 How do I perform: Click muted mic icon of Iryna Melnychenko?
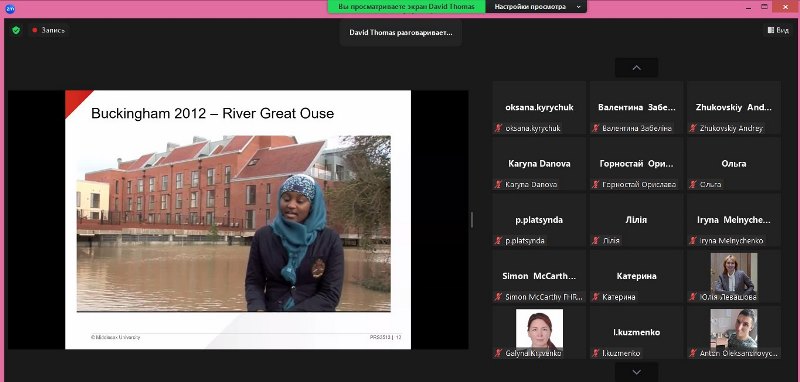(x=693, y=240)
